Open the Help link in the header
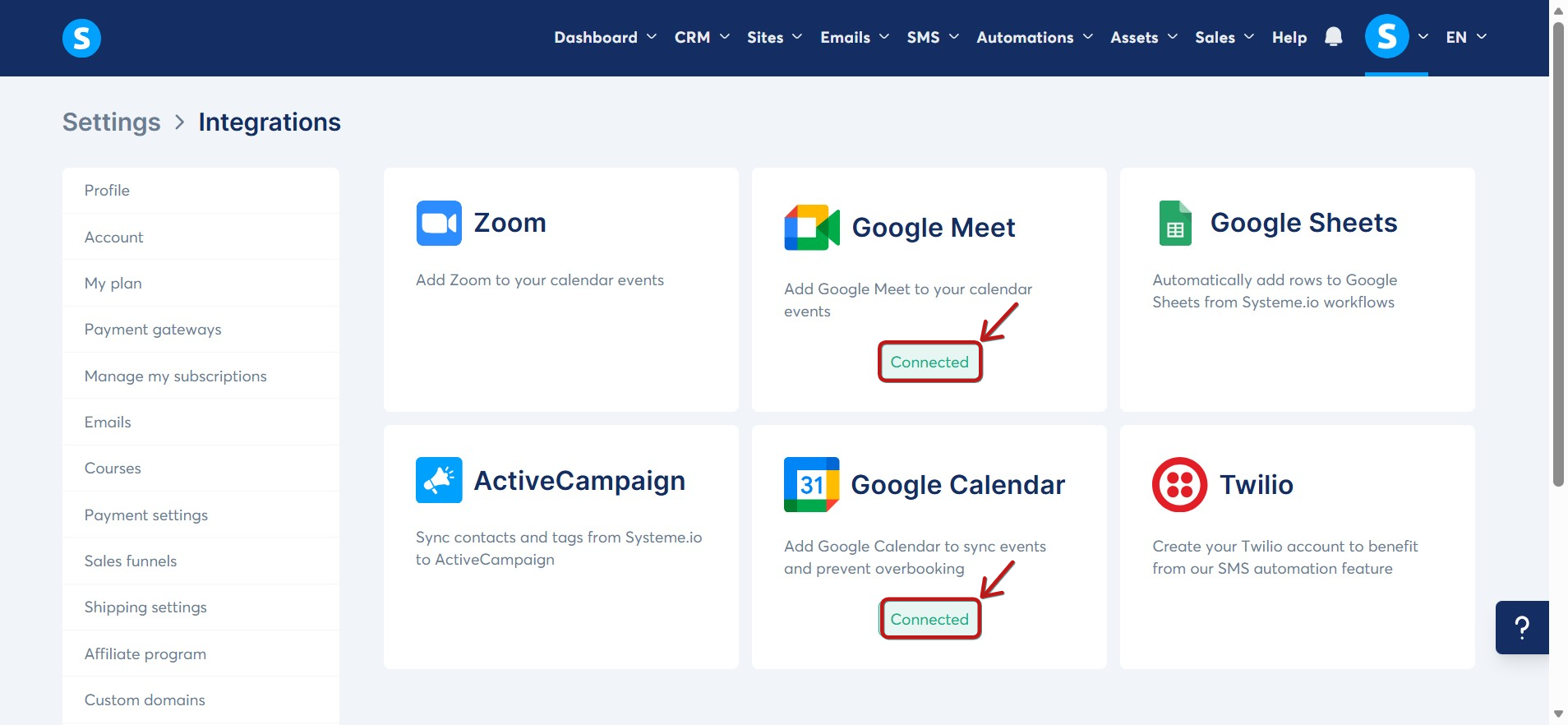The image size is (1568, 725). click(x=1289, y=37)
